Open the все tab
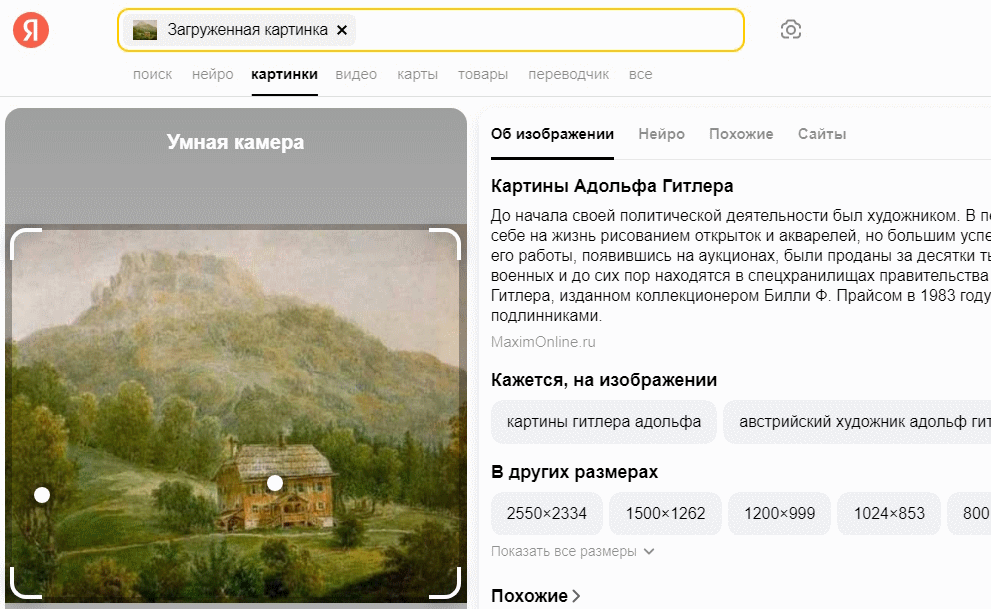This screenshot has width=991, height=609. [x=640, y=74]
